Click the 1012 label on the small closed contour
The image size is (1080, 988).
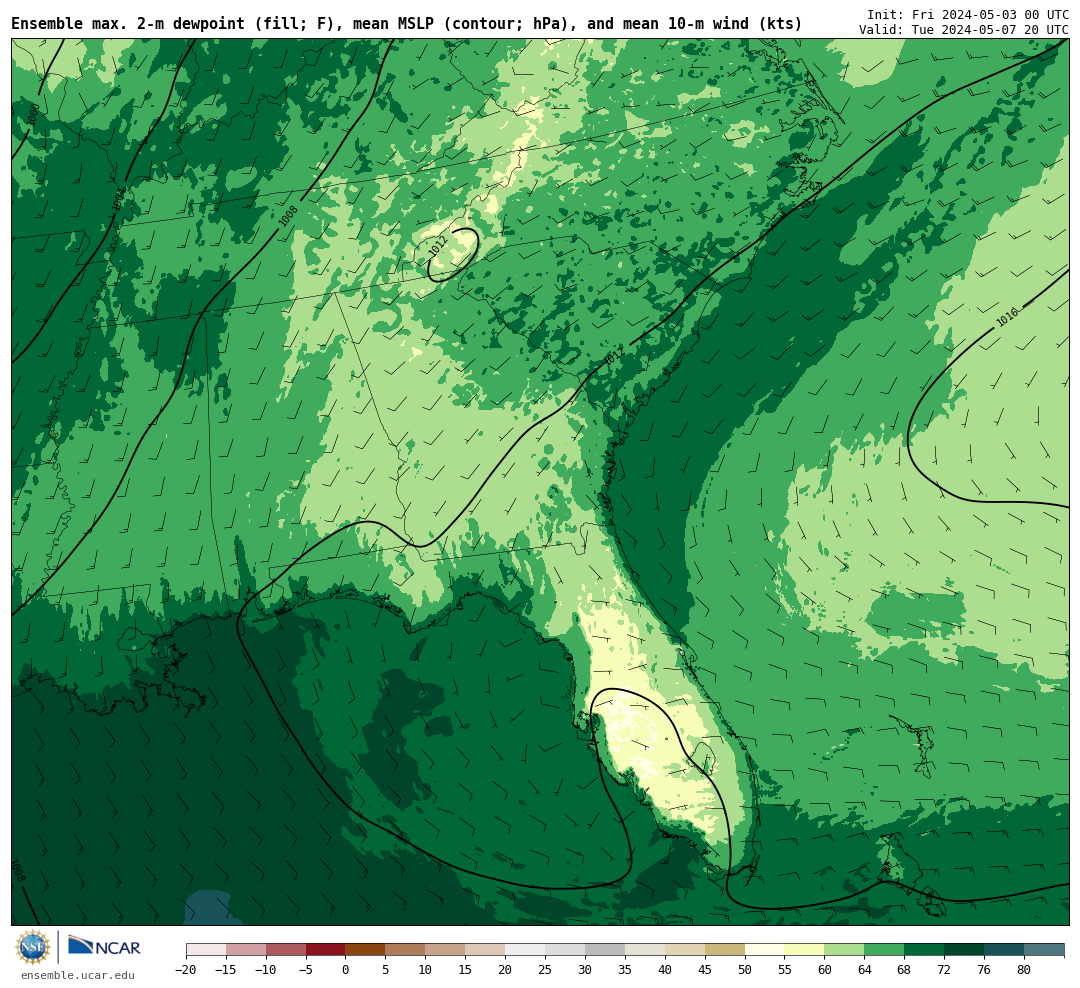[438, 246]
